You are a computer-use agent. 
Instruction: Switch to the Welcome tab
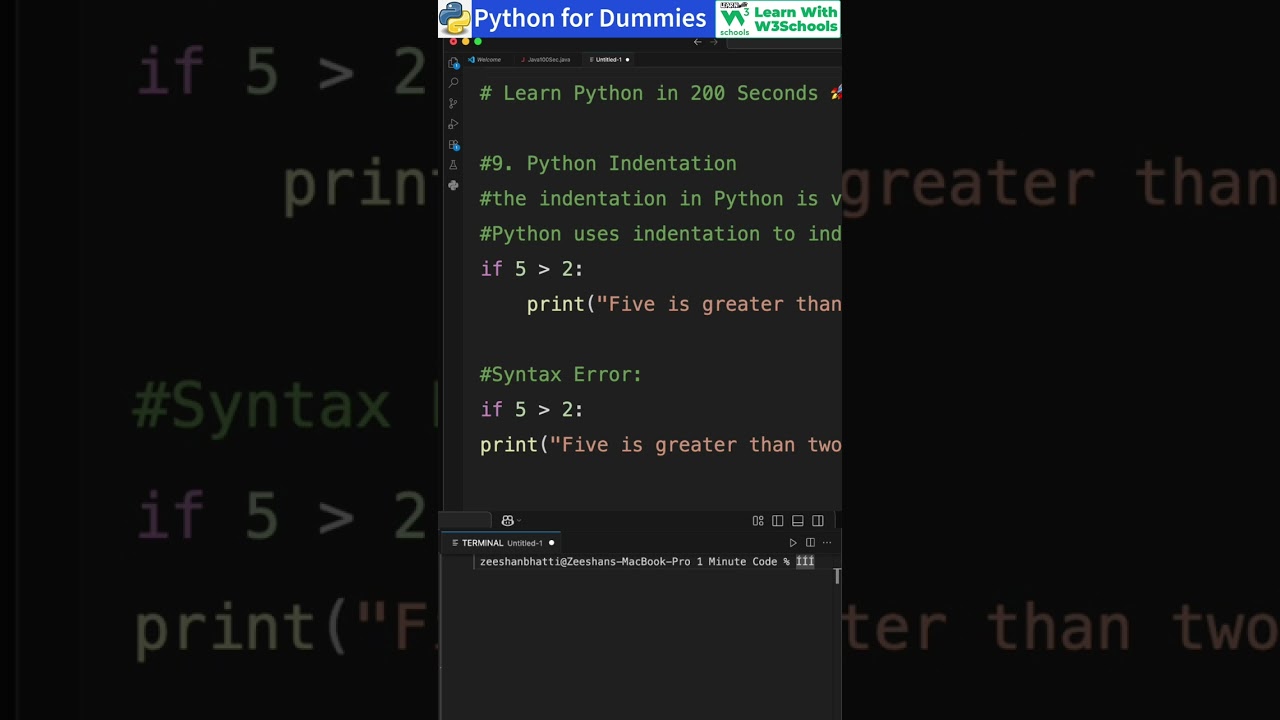[x=486, y=60]
